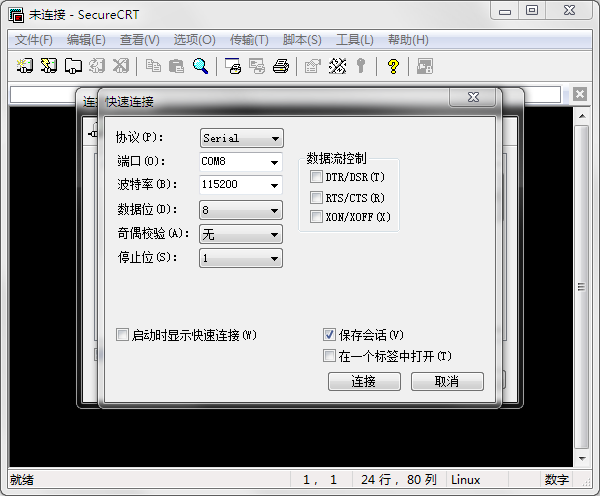The image size is (600, 496).
Task: Uncheck the 保存会话 checkbox
Action: pyautogui.click(x=329, y=335)
